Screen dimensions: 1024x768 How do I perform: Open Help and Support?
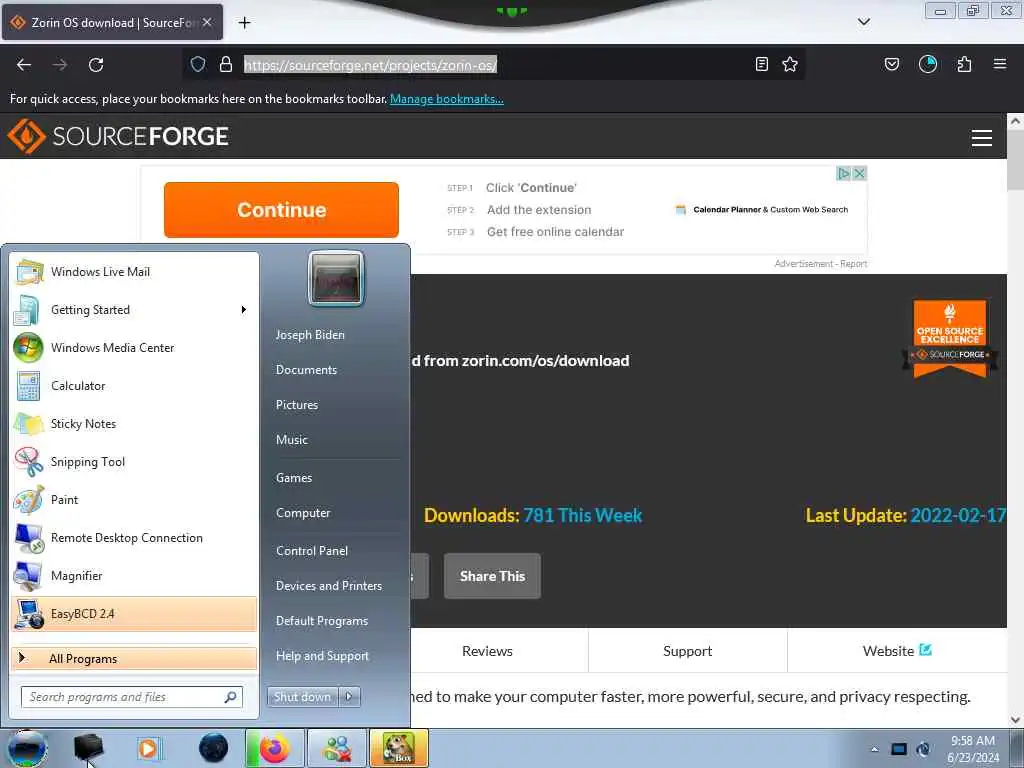(x=323, y=656)
